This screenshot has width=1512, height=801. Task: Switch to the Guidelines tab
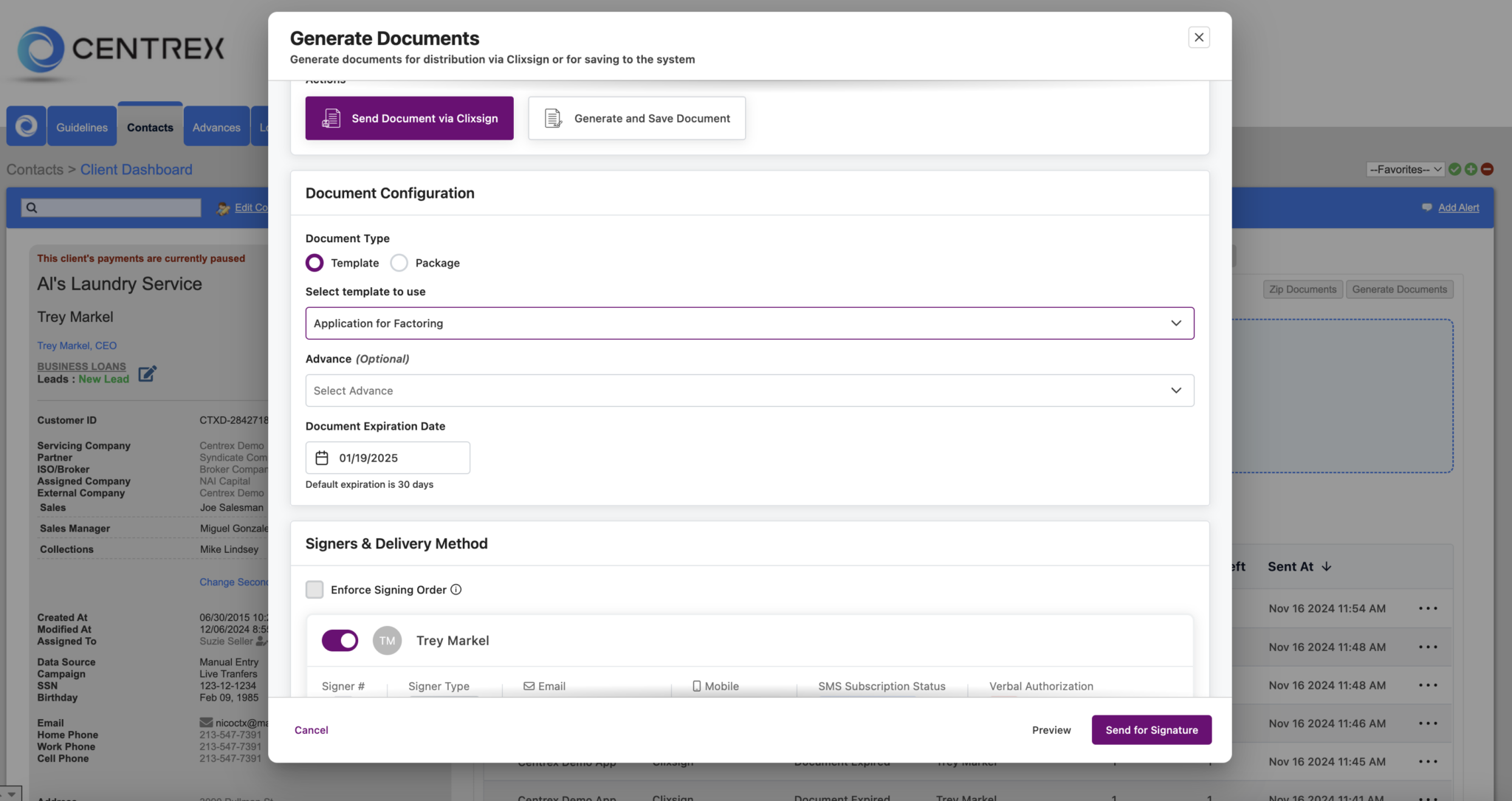point(82,127)
